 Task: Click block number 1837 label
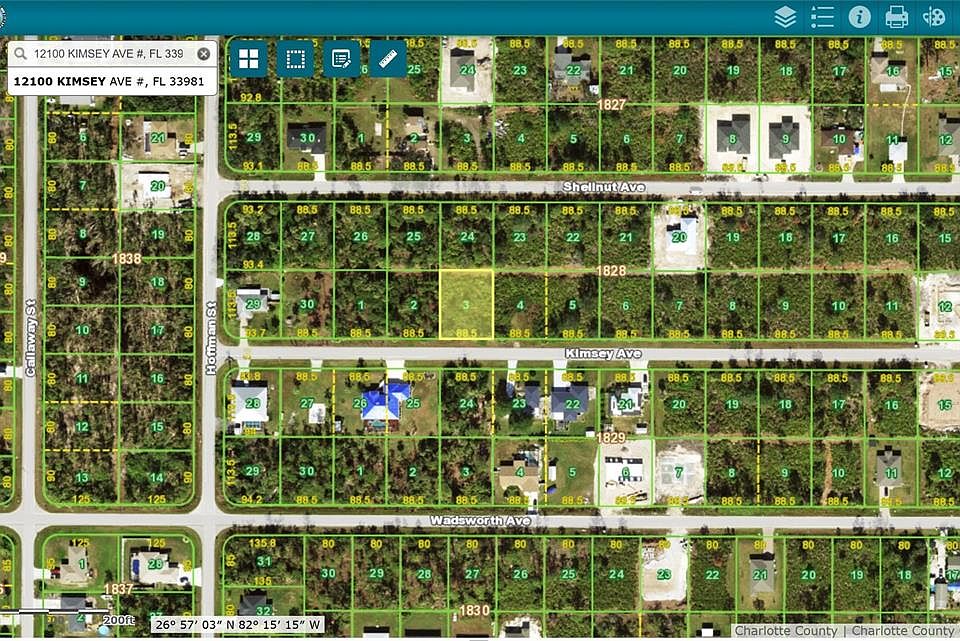tap(118, 589)
